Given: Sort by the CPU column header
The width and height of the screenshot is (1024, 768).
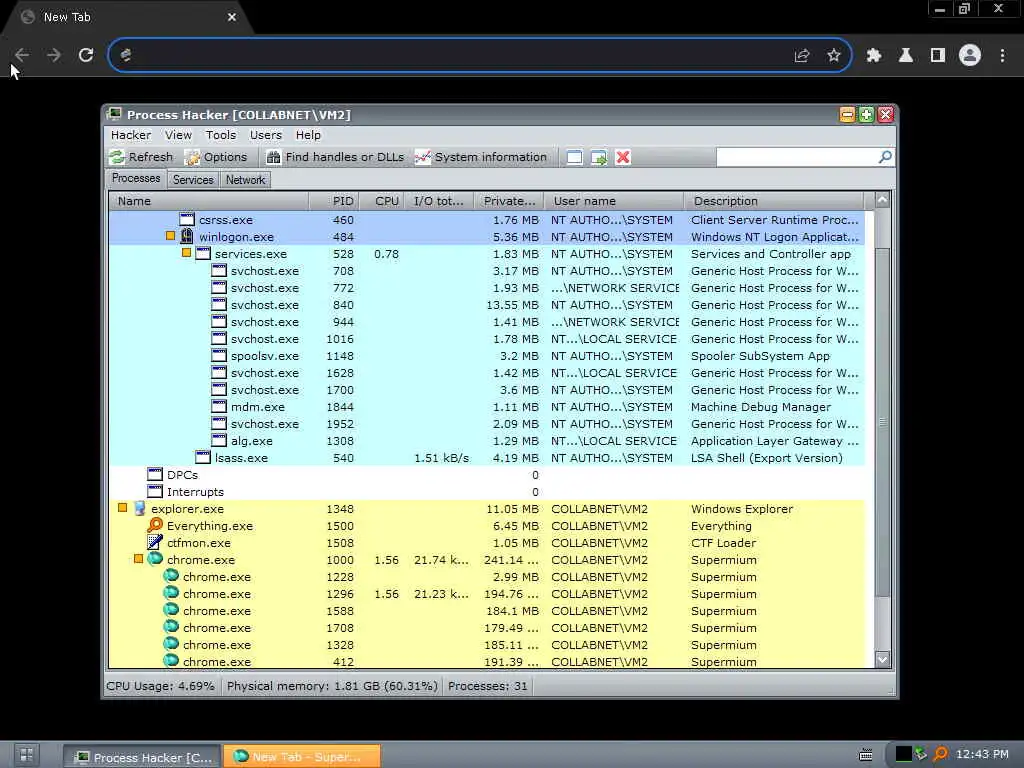Looking at the screenshot, I should click(x=381, y=201).
